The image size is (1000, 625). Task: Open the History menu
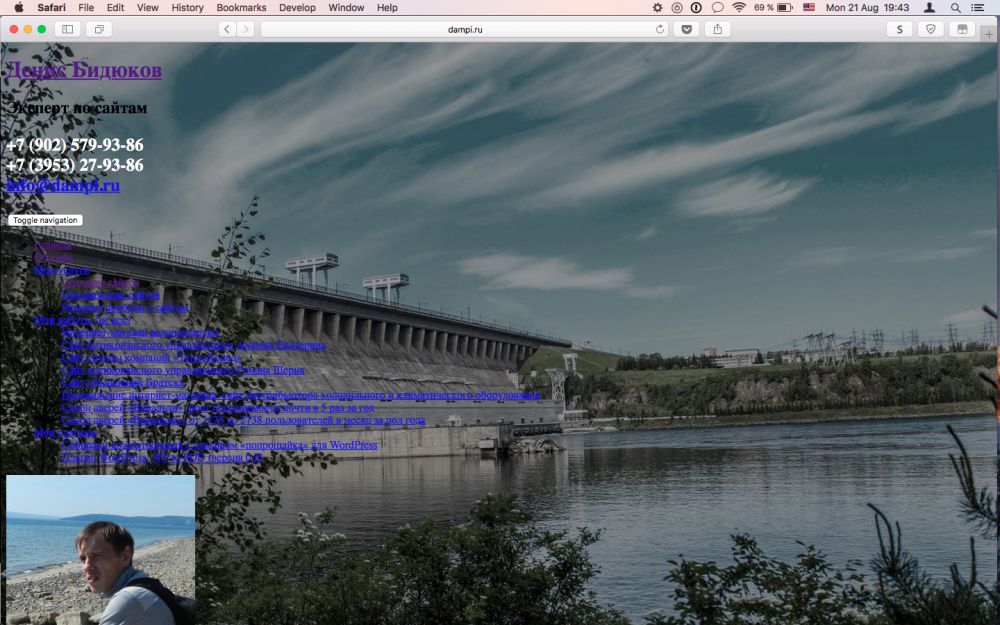188,8
